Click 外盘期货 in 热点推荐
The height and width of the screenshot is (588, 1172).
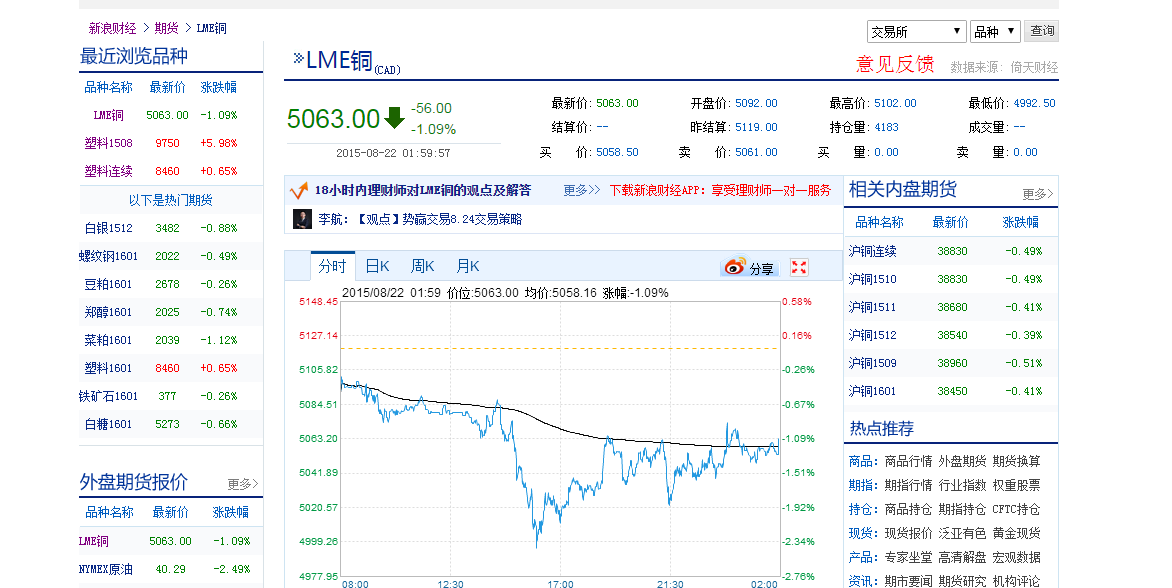coord(962,462)
